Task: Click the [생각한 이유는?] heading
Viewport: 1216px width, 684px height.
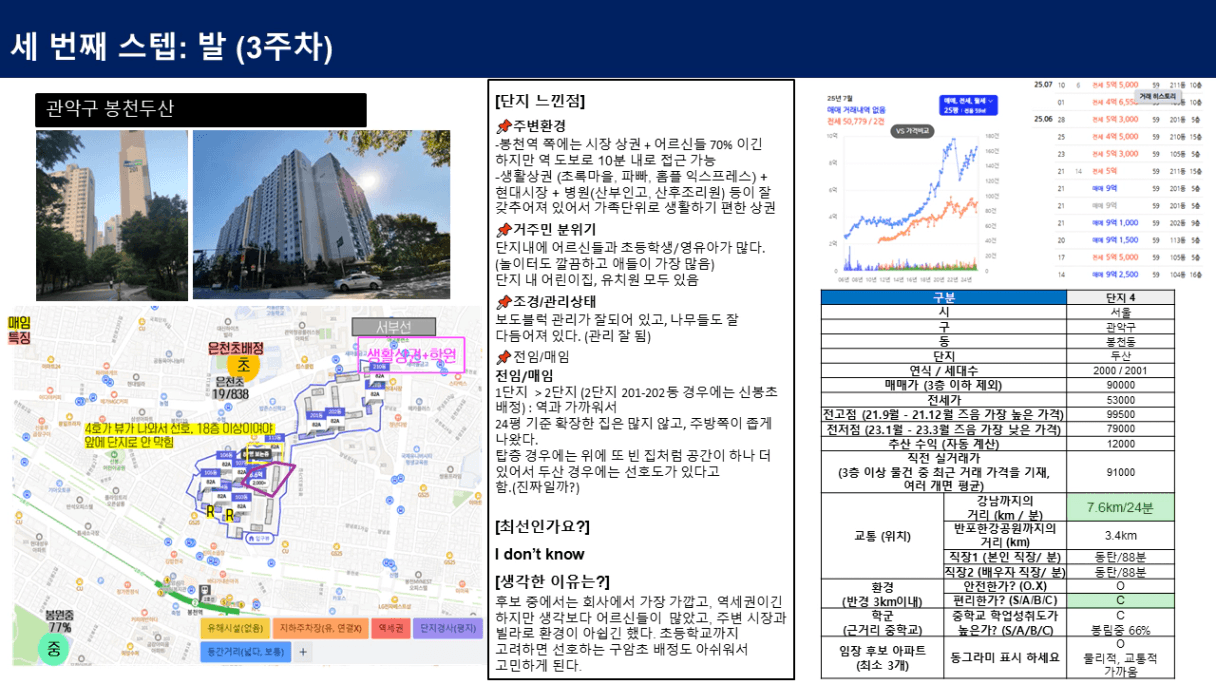Action: click(x=552, y=581)
